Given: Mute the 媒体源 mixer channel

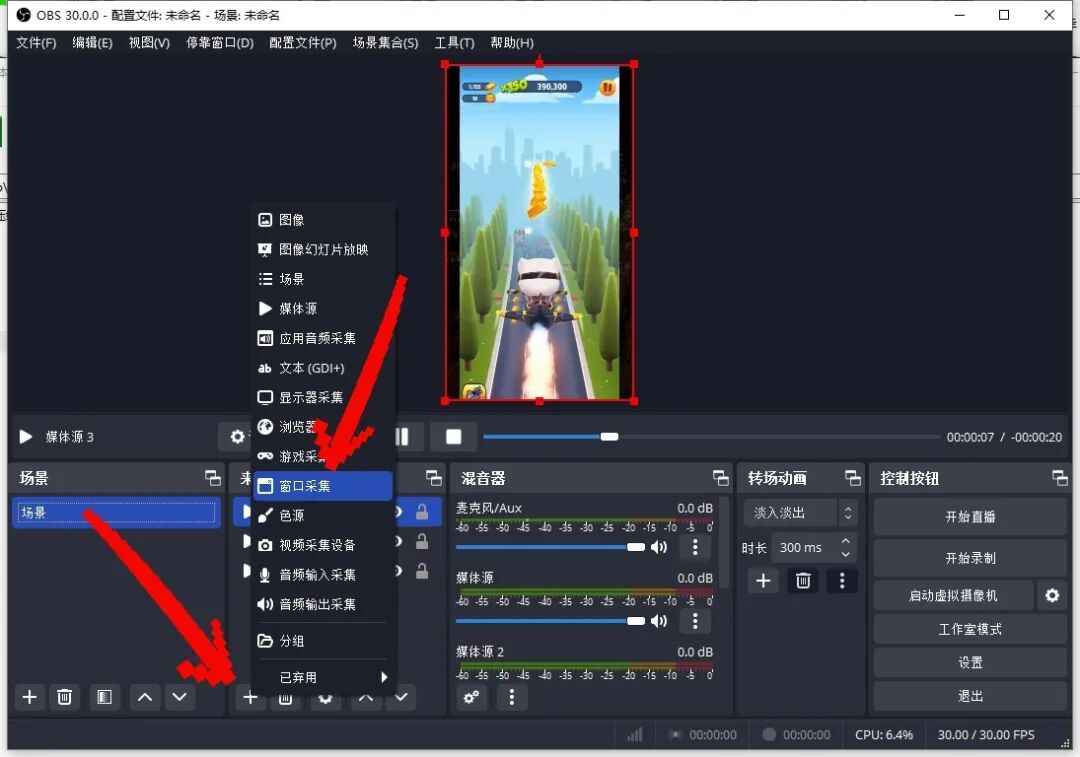Looking at the screenshot, I should pyautogui.click(x=659, y=621).
